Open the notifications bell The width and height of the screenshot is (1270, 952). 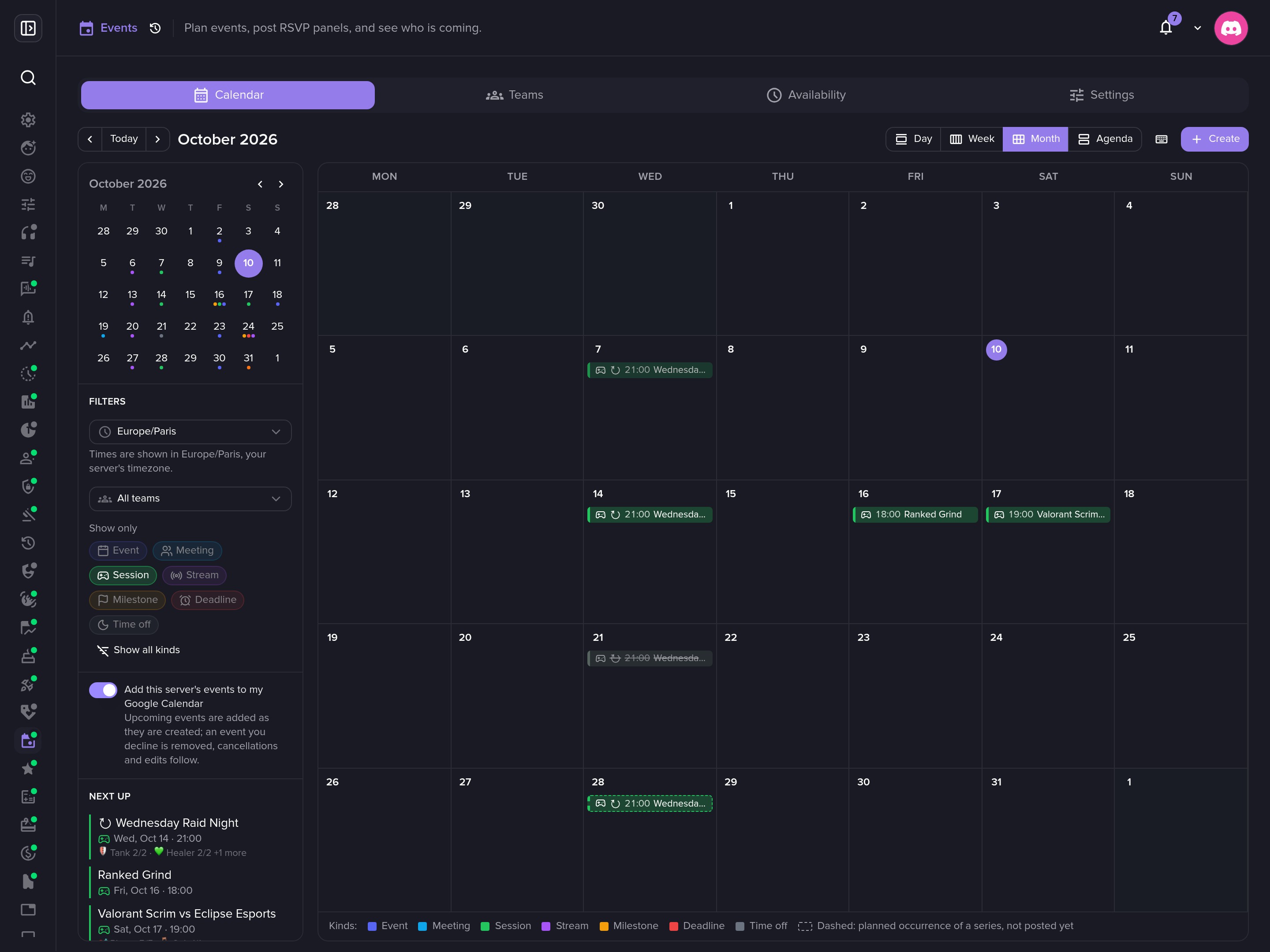coord(1165,27)
